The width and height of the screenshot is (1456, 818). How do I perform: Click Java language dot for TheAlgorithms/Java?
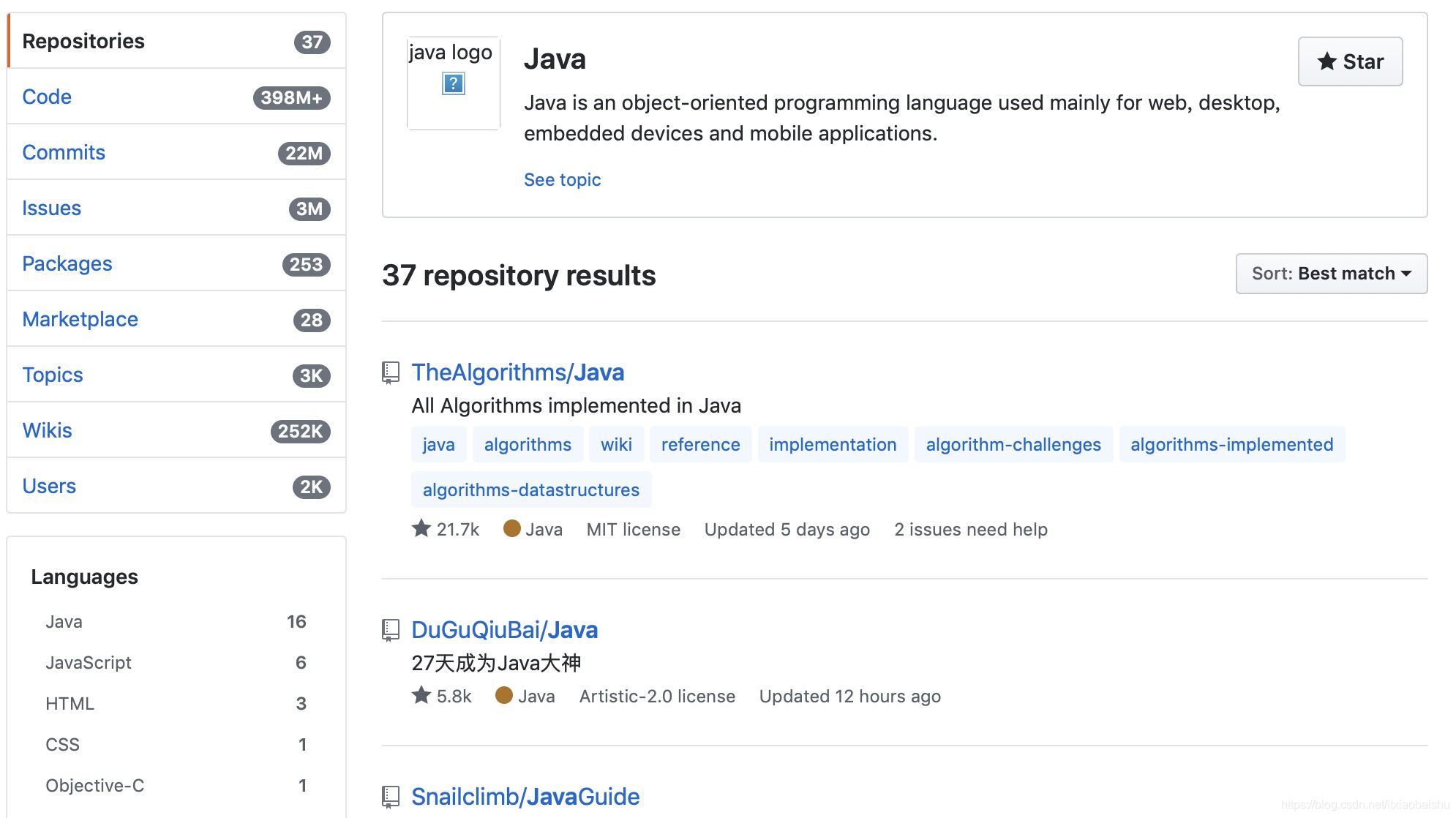512,528
